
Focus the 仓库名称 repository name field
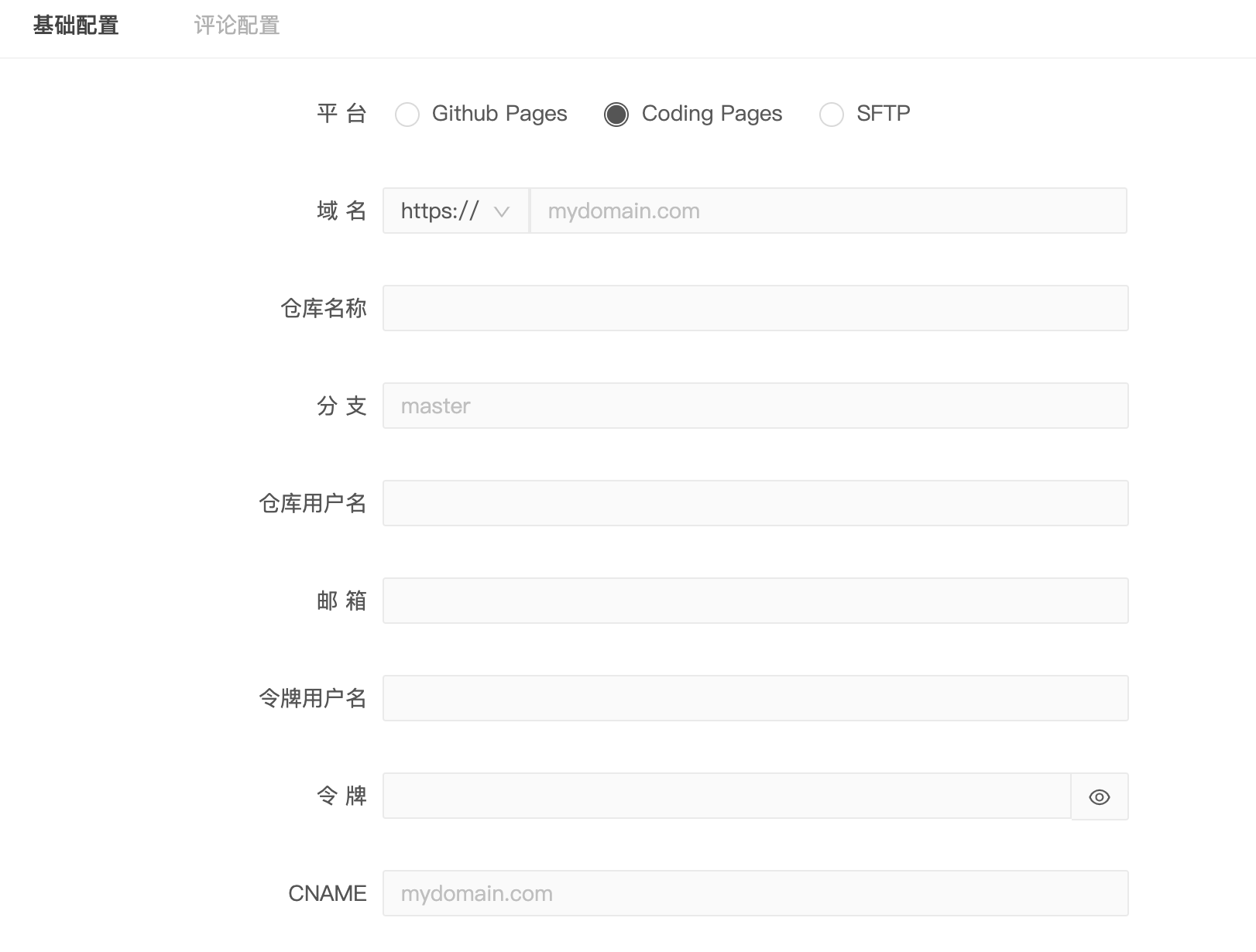tap(755, 307)
